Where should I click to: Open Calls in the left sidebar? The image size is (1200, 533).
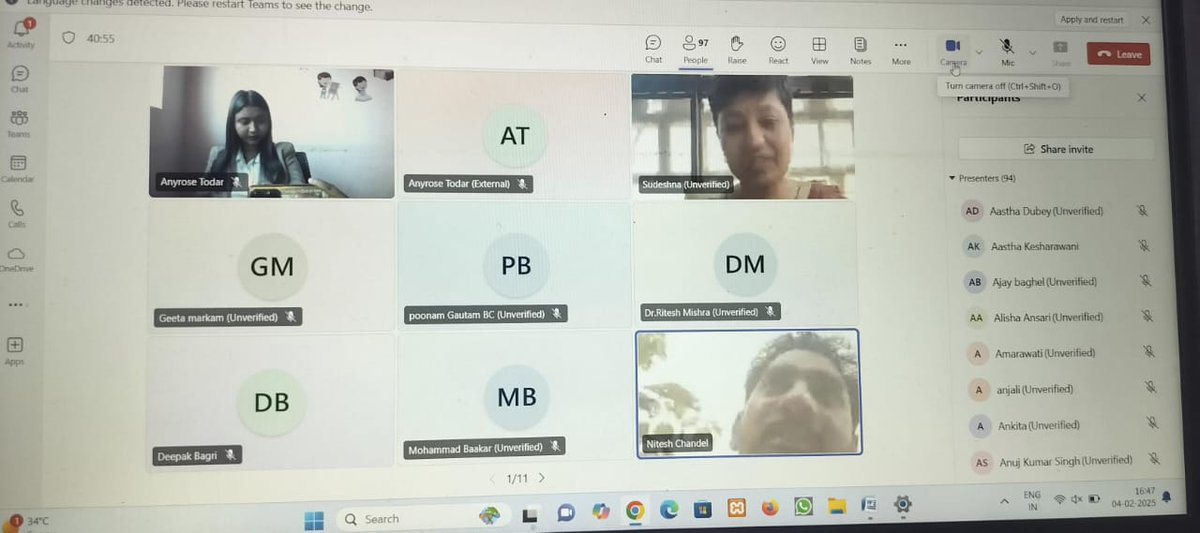[x=17, y=214]
